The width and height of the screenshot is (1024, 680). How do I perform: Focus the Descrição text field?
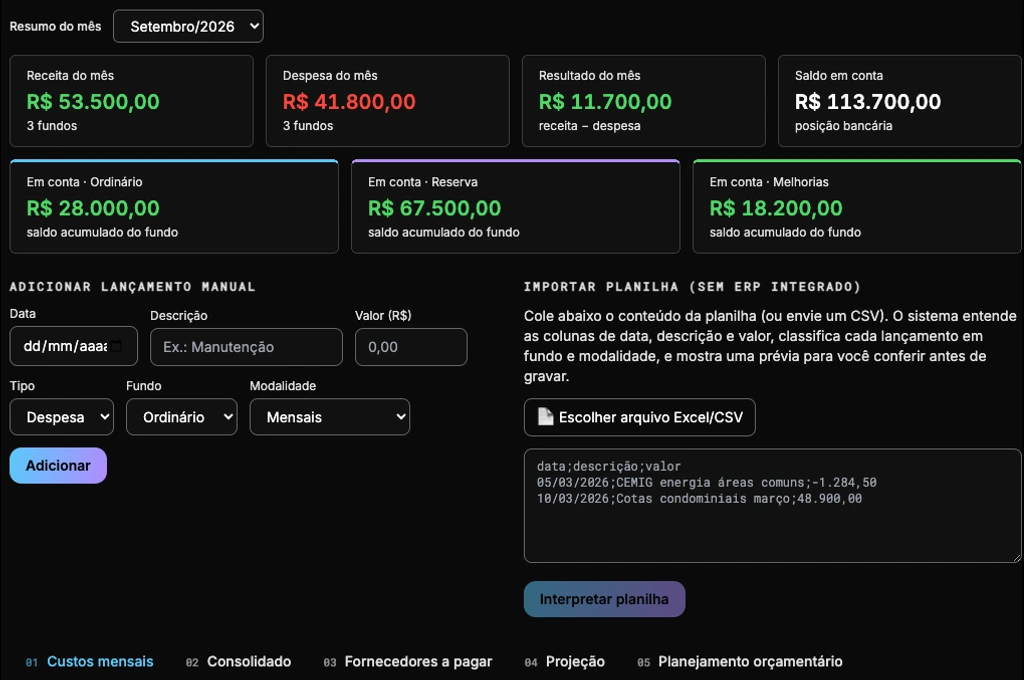click(246, 347)
